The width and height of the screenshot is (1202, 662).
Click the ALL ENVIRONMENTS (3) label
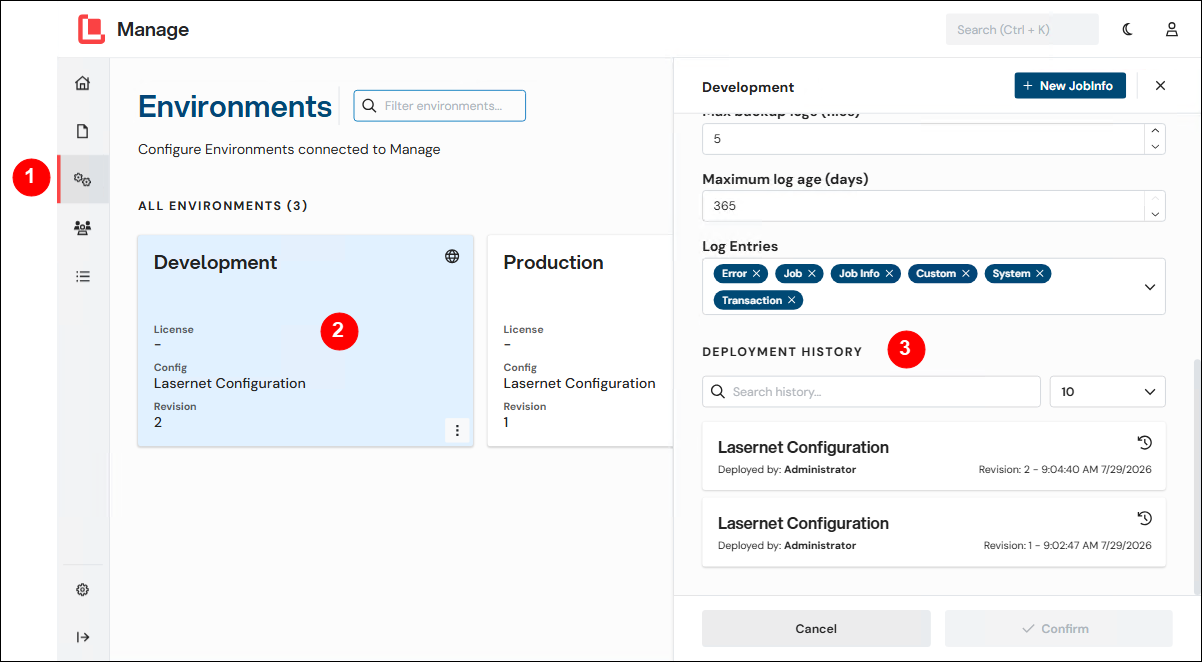tap(223, 206)
